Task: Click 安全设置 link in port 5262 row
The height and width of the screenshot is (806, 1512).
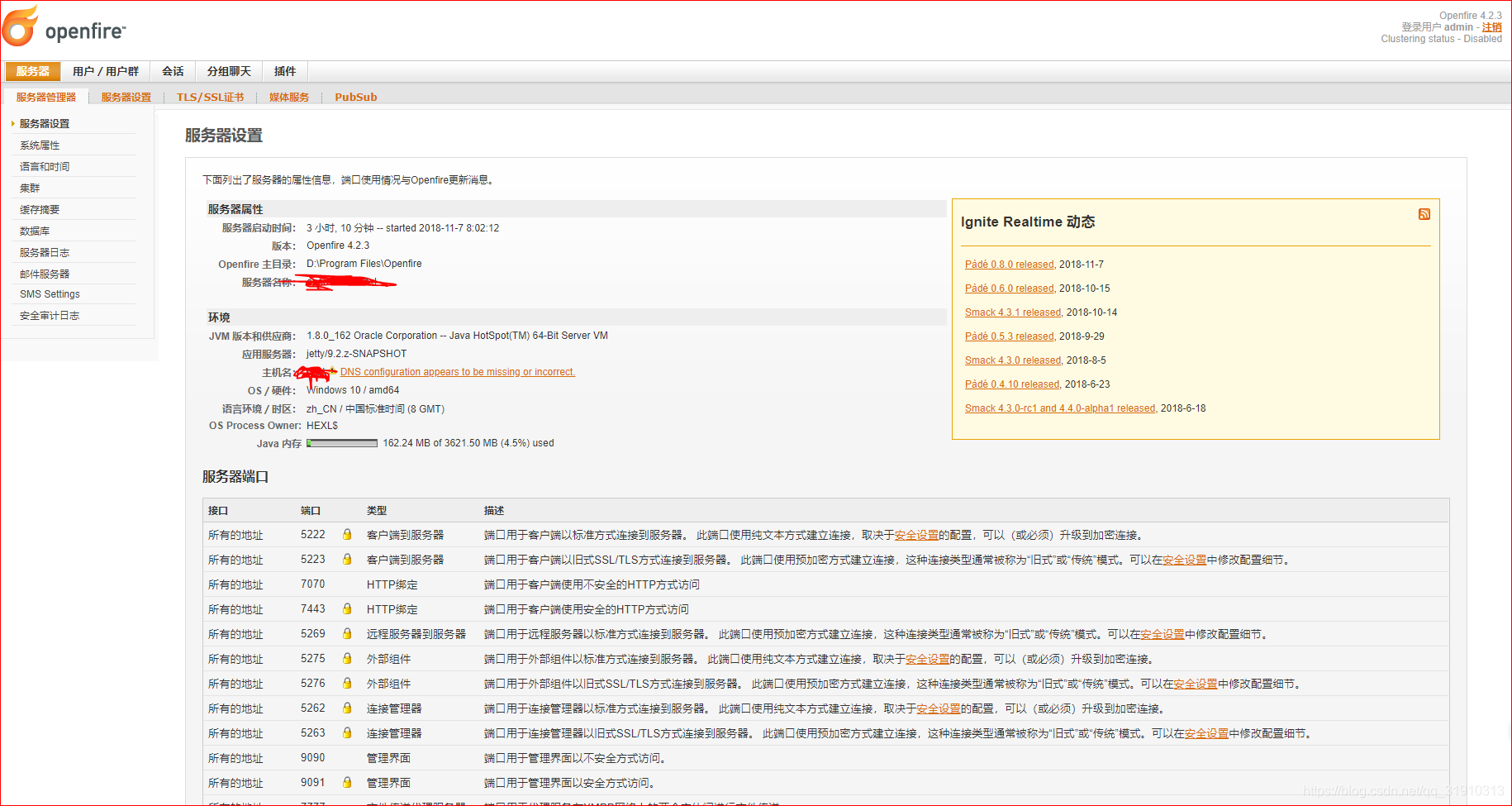Action: point(939,708)
